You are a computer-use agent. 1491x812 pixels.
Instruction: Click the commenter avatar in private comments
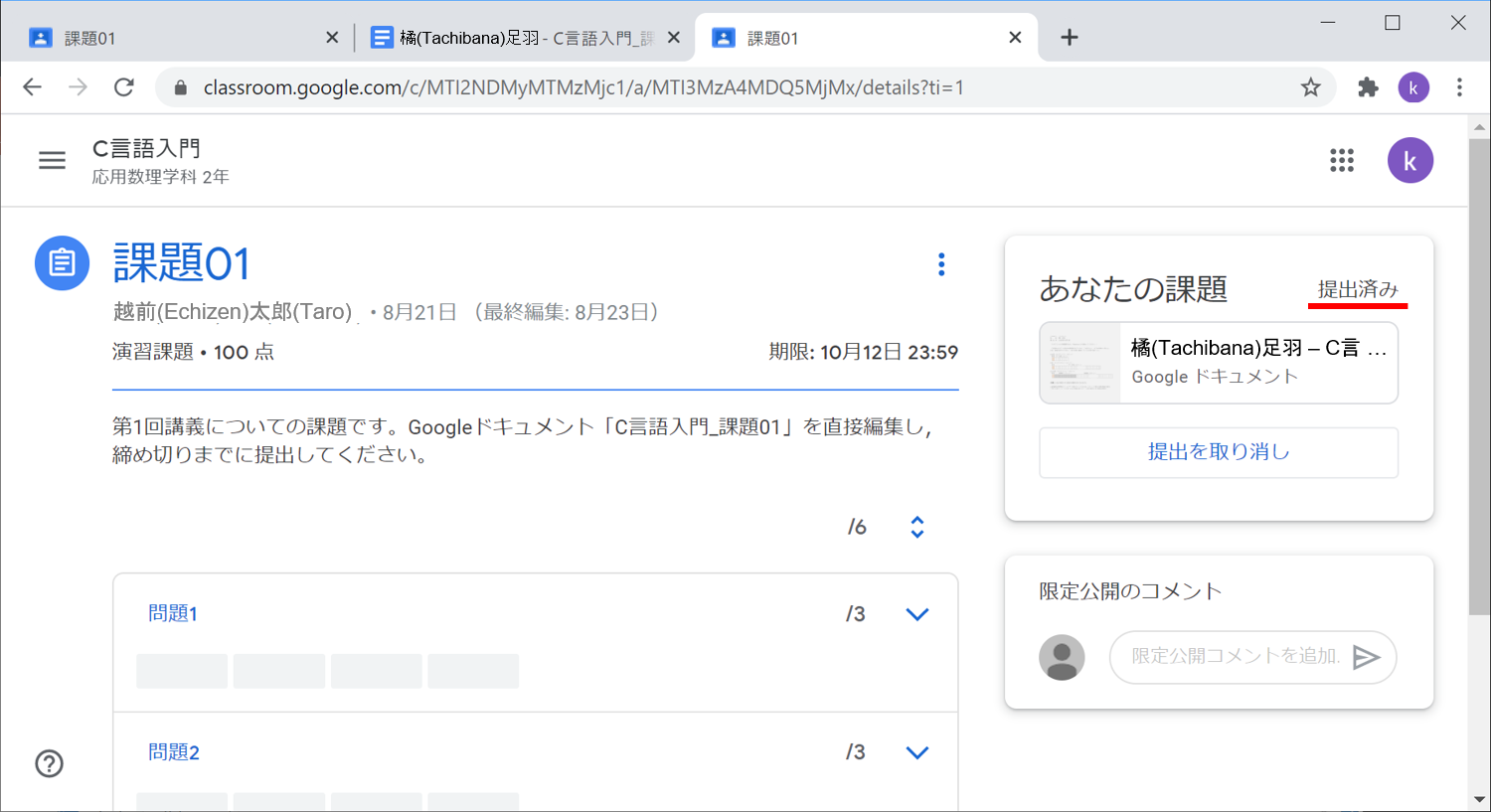pos(1062,657)
